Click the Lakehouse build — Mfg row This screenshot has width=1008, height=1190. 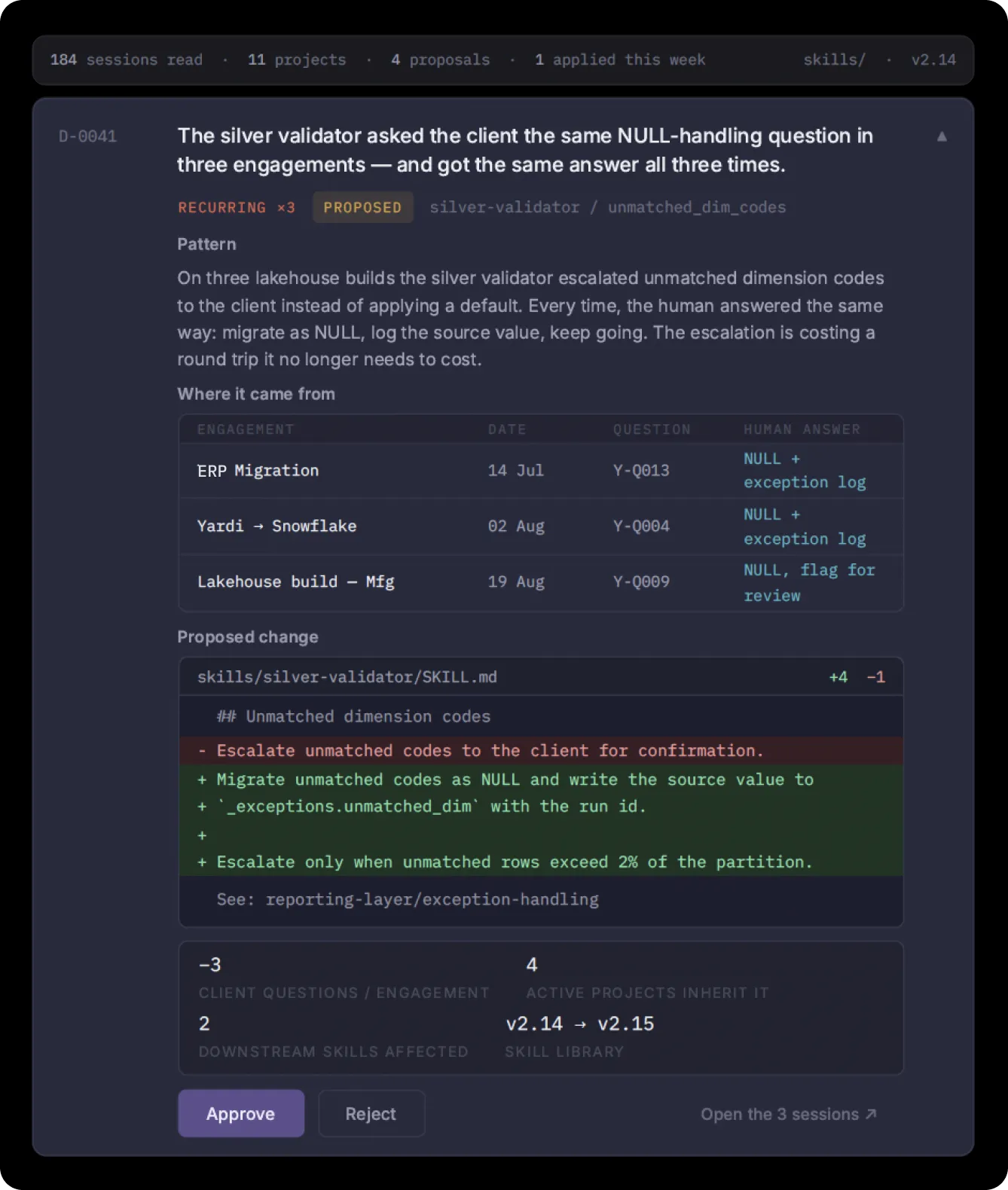click(x=541, y=581)
